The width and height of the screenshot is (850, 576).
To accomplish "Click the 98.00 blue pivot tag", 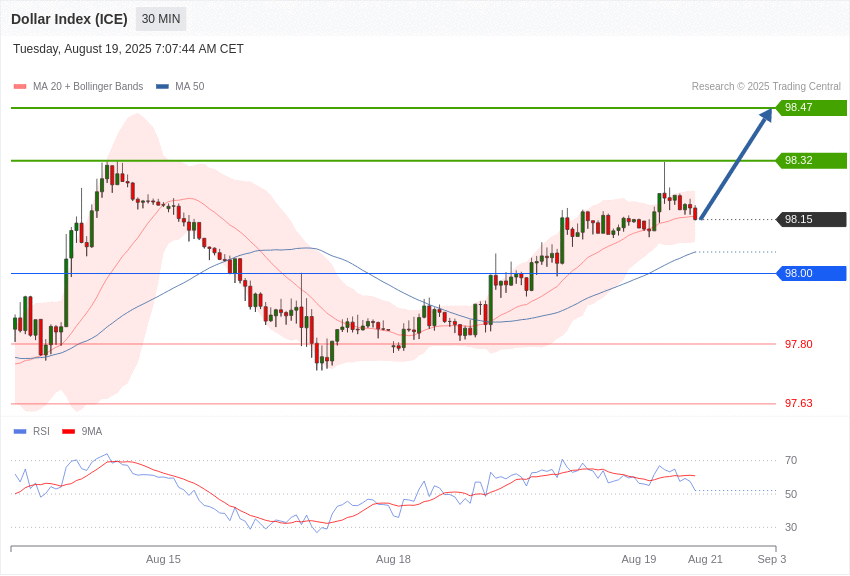I will click(x=812, y=273).
